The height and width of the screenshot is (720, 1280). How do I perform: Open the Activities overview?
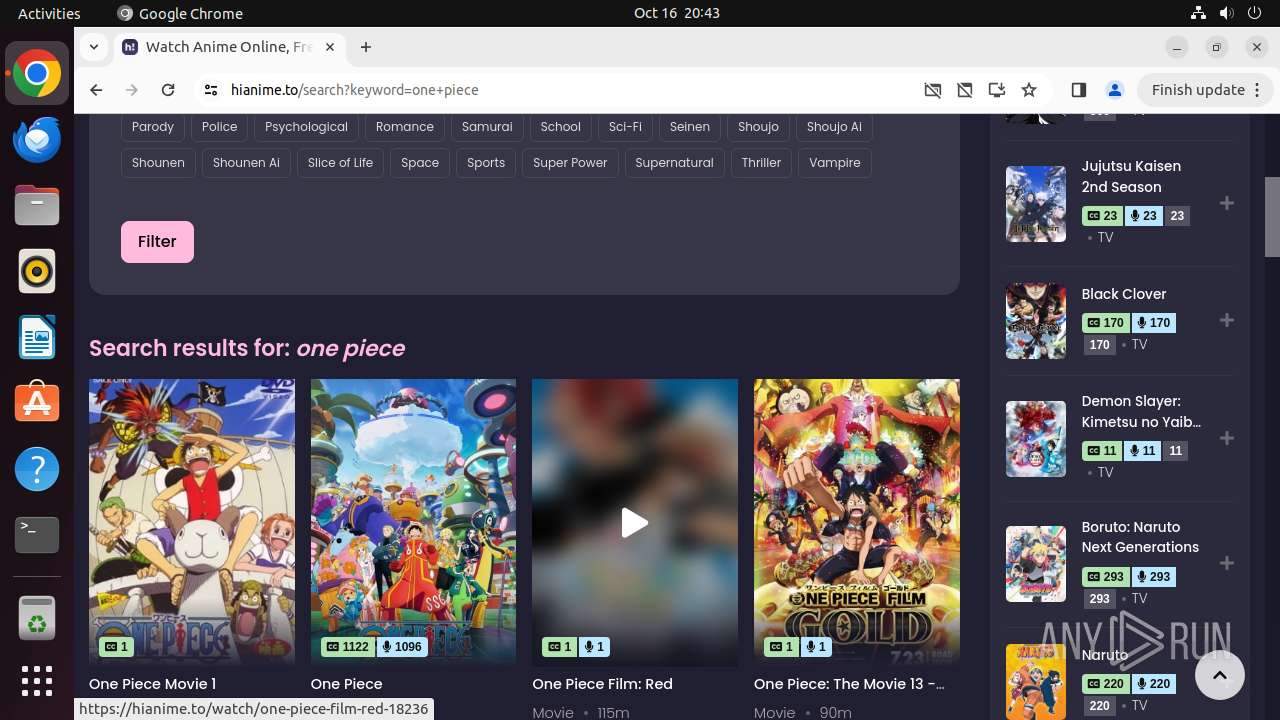click(49, 13)
